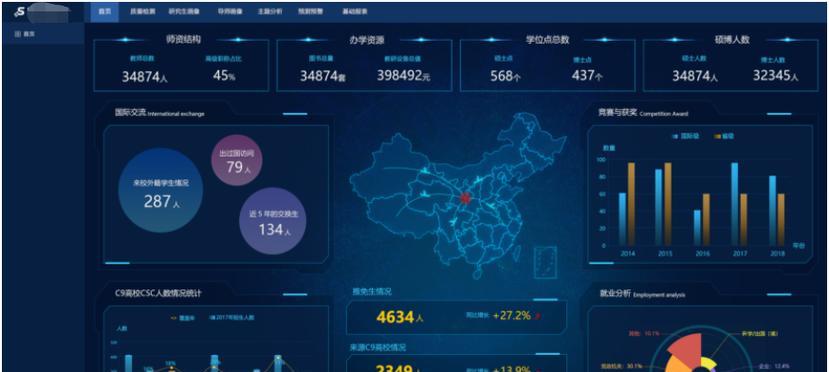Toggle the 省级 legend in competition chart

(x=724, y=136)
